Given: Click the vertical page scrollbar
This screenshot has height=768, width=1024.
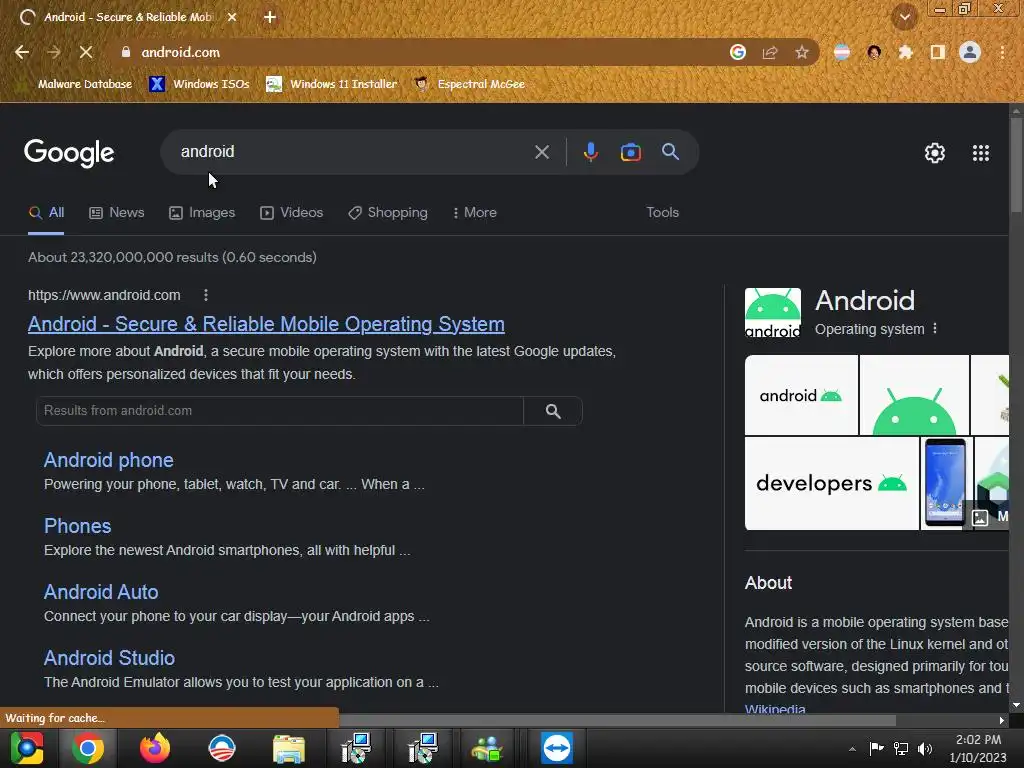Looking at the screenshot, I should [x=1016, y=164].
